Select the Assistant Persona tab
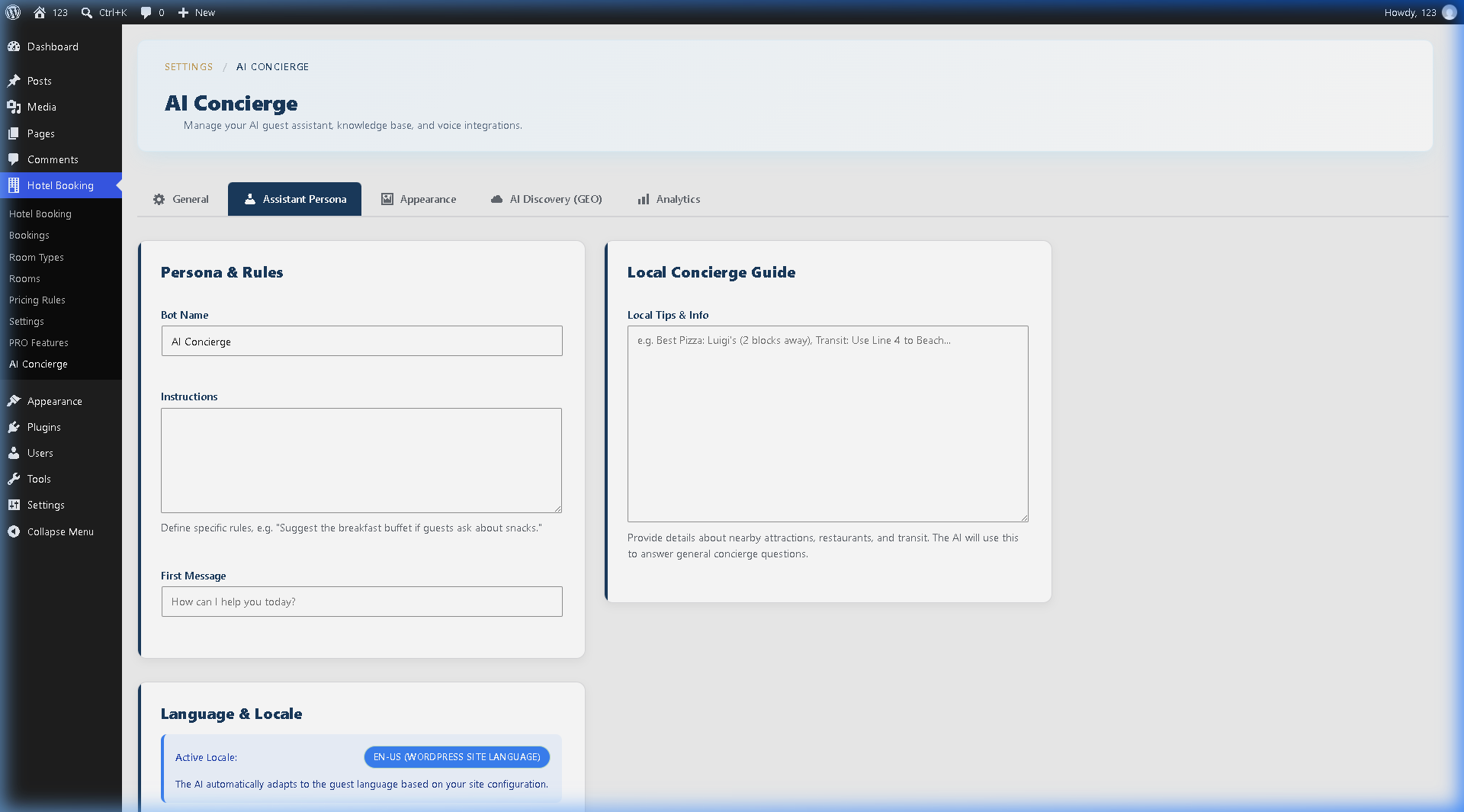The width and height of the screenshot is (1464, 812). point(294,199)
